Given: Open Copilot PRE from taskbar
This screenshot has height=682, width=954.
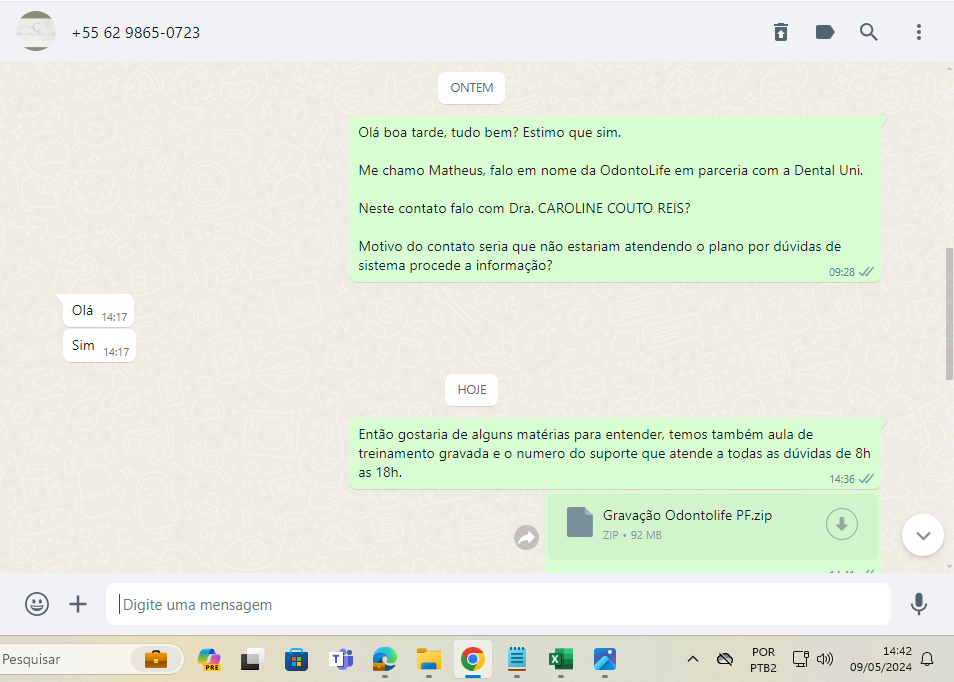Looking at the screenshot, I should [x=209, y=659].
